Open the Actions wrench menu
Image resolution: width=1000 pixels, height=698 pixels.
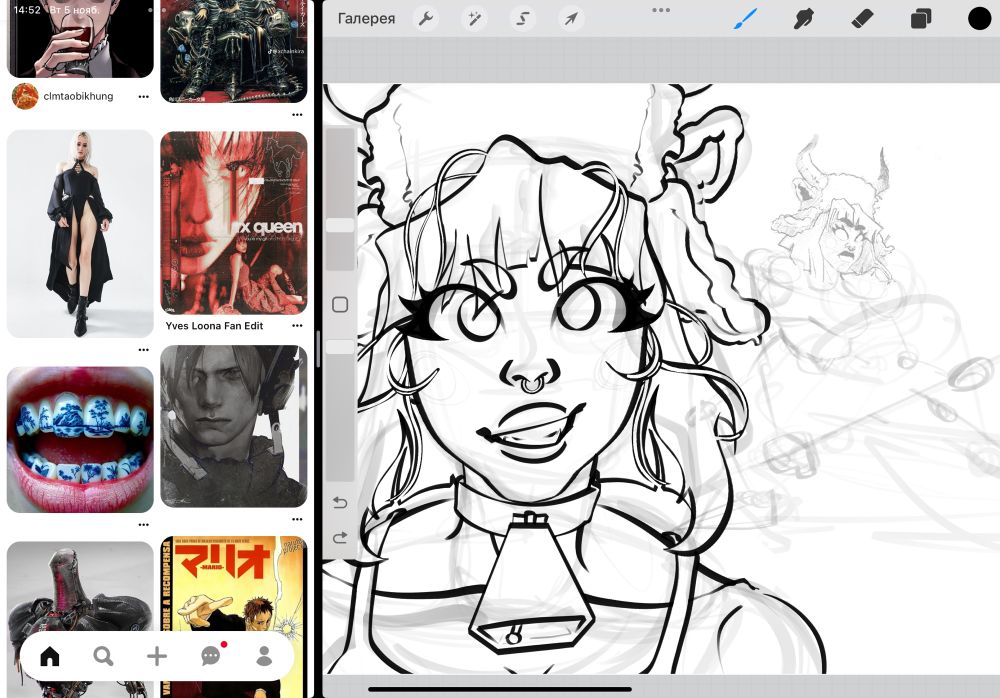coord(425,19)
